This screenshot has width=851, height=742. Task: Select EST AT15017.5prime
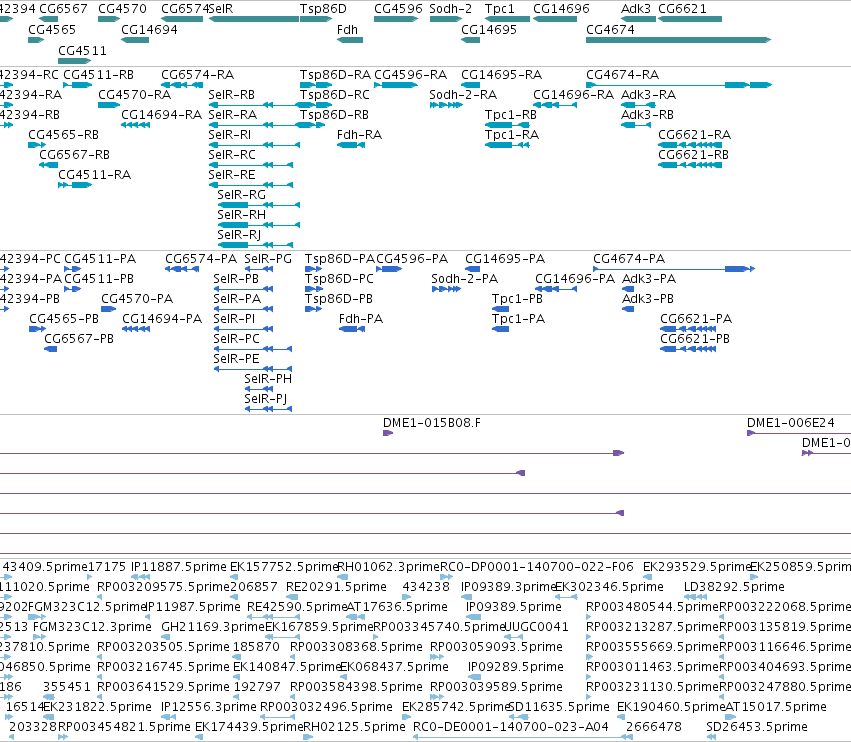tap(731, 717)
